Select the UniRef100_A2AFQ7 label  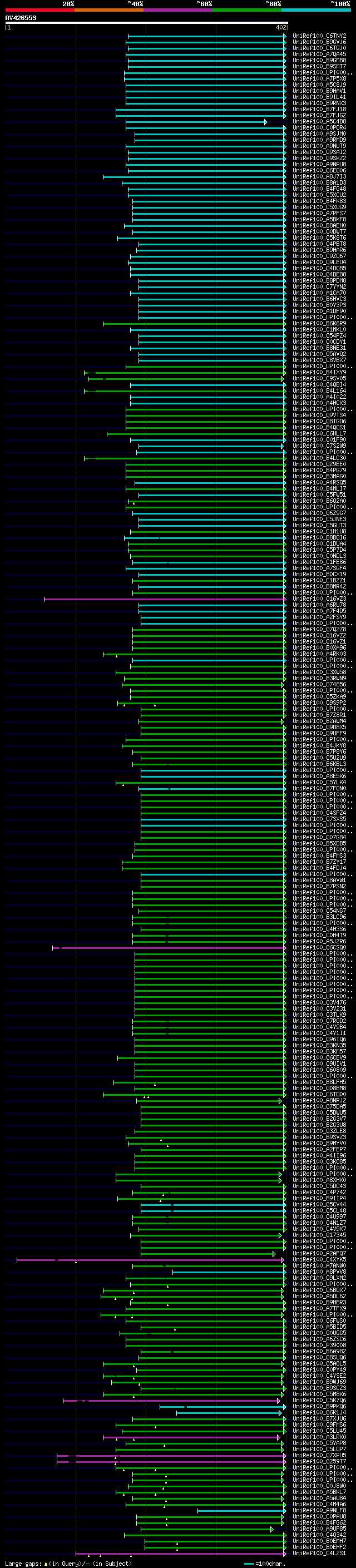click(x=319, y=1253)
